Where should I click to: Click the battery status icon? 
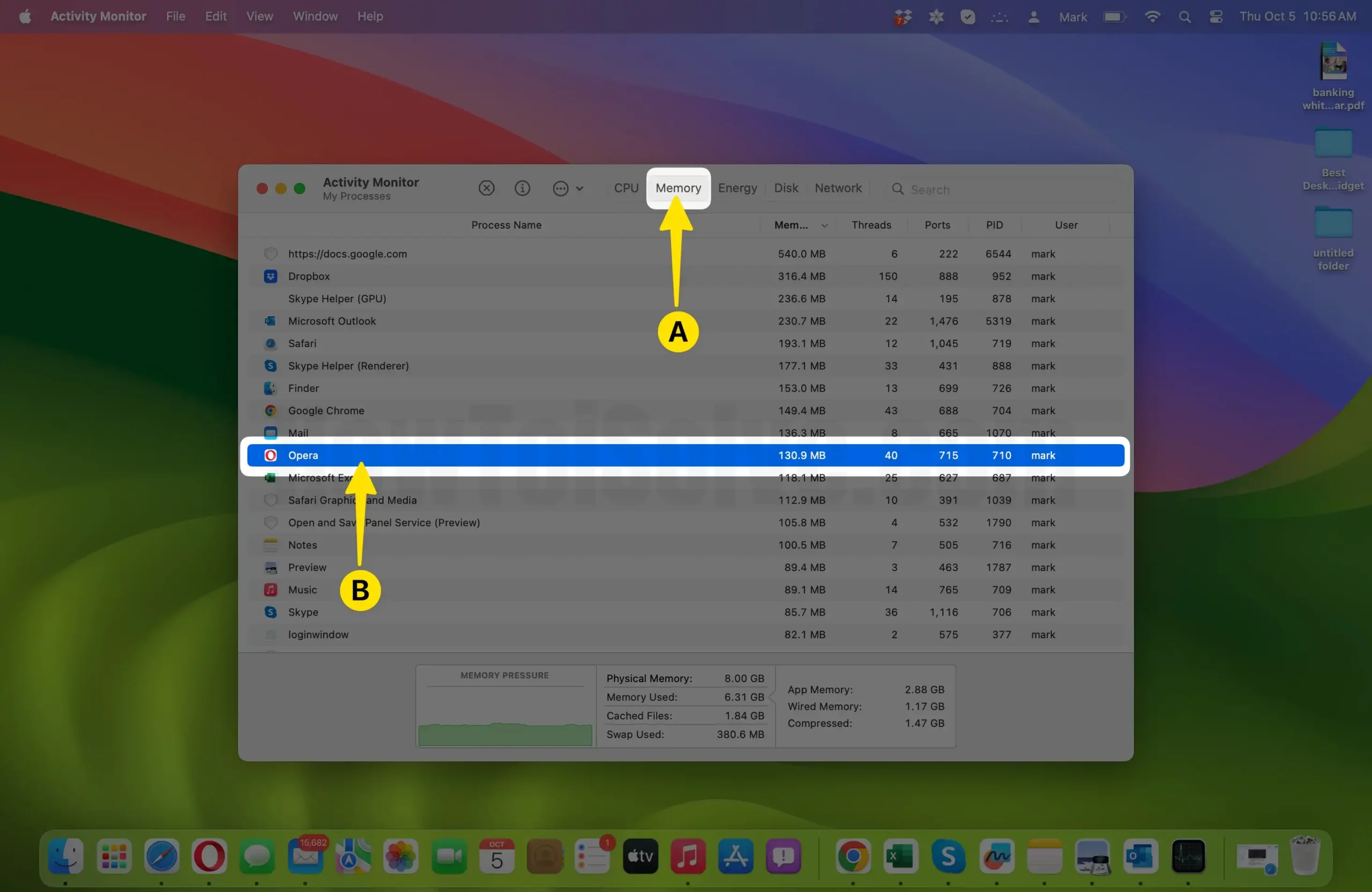tap(1114, 17)
